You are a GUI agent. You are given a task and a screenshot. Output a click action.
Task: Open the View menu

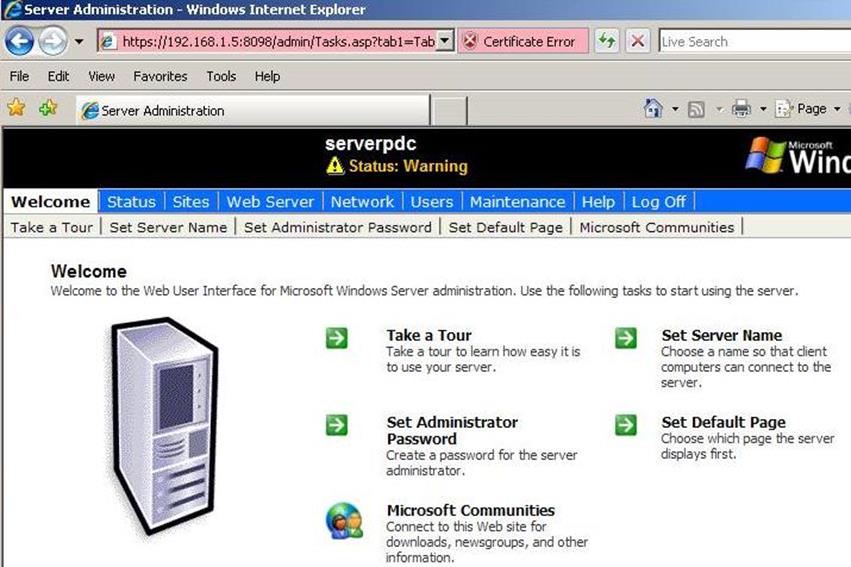click(101, 76)
